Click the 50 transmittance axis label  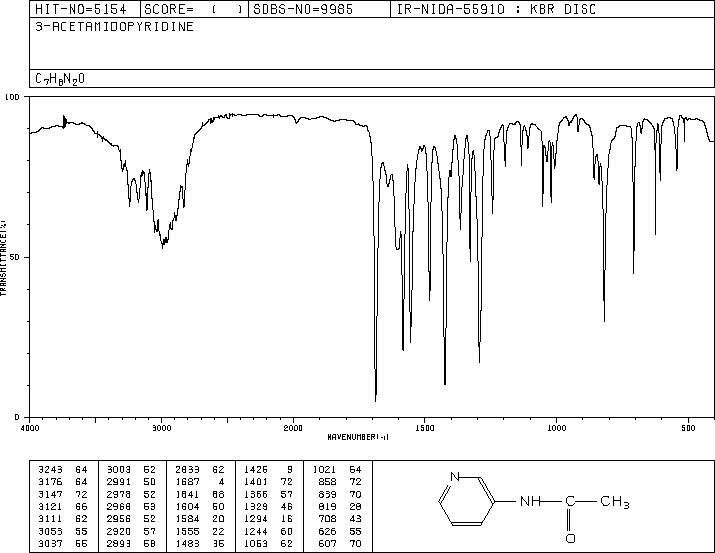[x=15, y=257]
